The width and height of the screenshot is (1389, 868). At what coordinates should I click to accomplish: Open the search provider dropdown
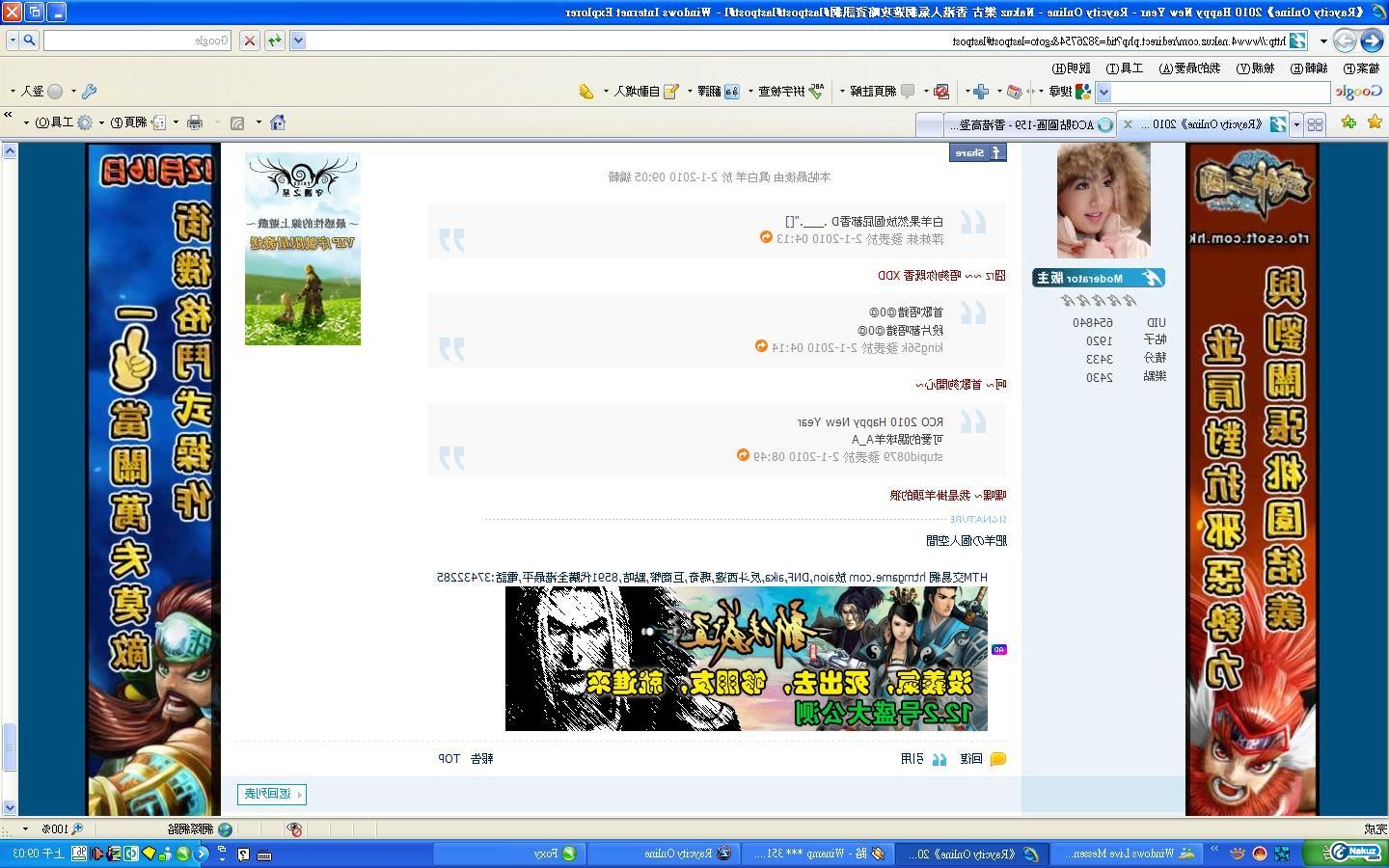tap(13, 41)
